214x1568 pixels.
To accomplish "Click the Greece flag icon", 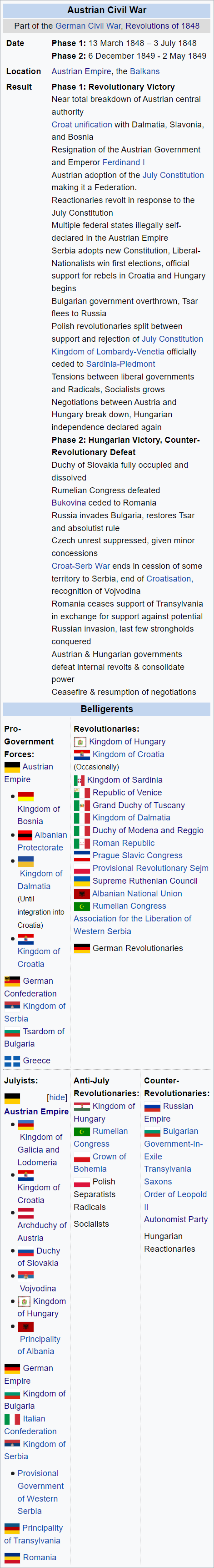I will [12, 1061].
